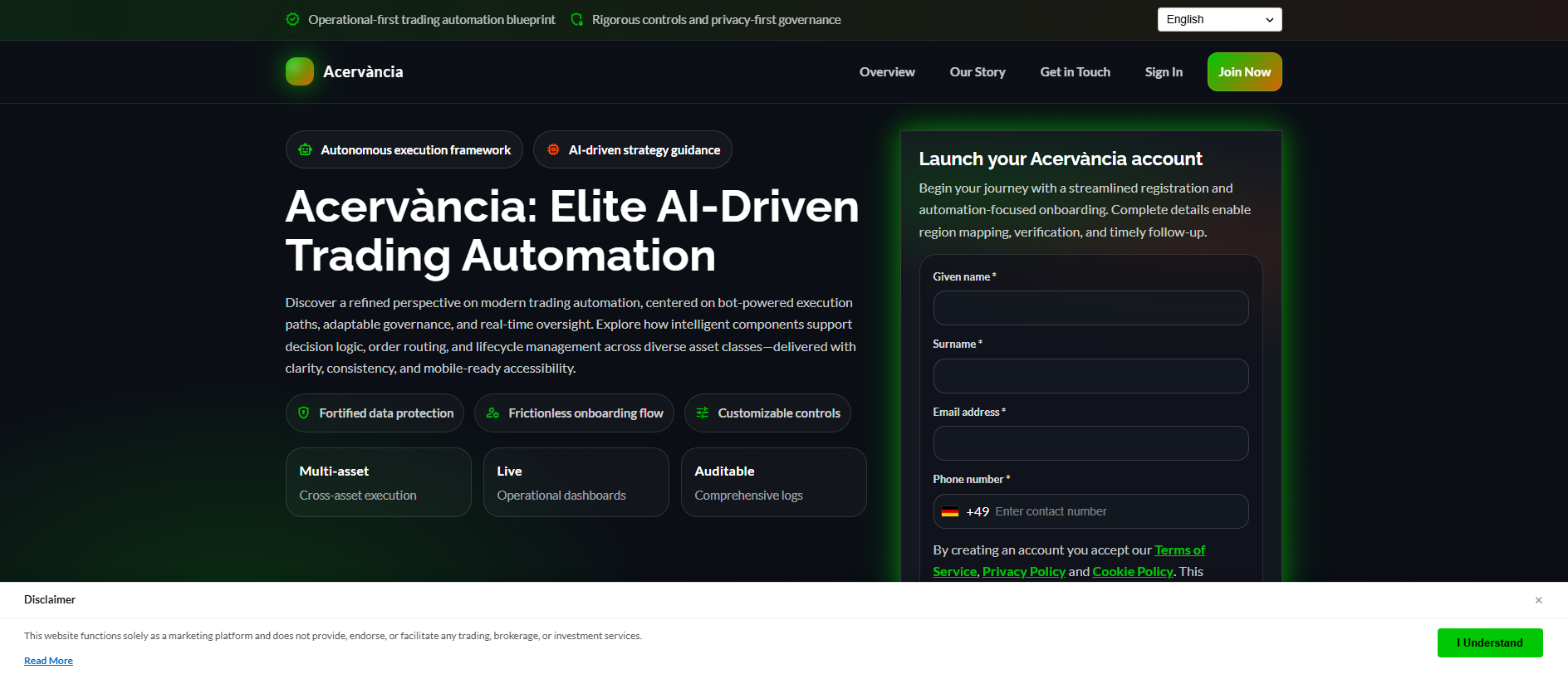The height and width of the screenshot is (679, 1568).
Task: Click the users icon in Frictionless onboarding flow
Action: click(x=492, y=413)
